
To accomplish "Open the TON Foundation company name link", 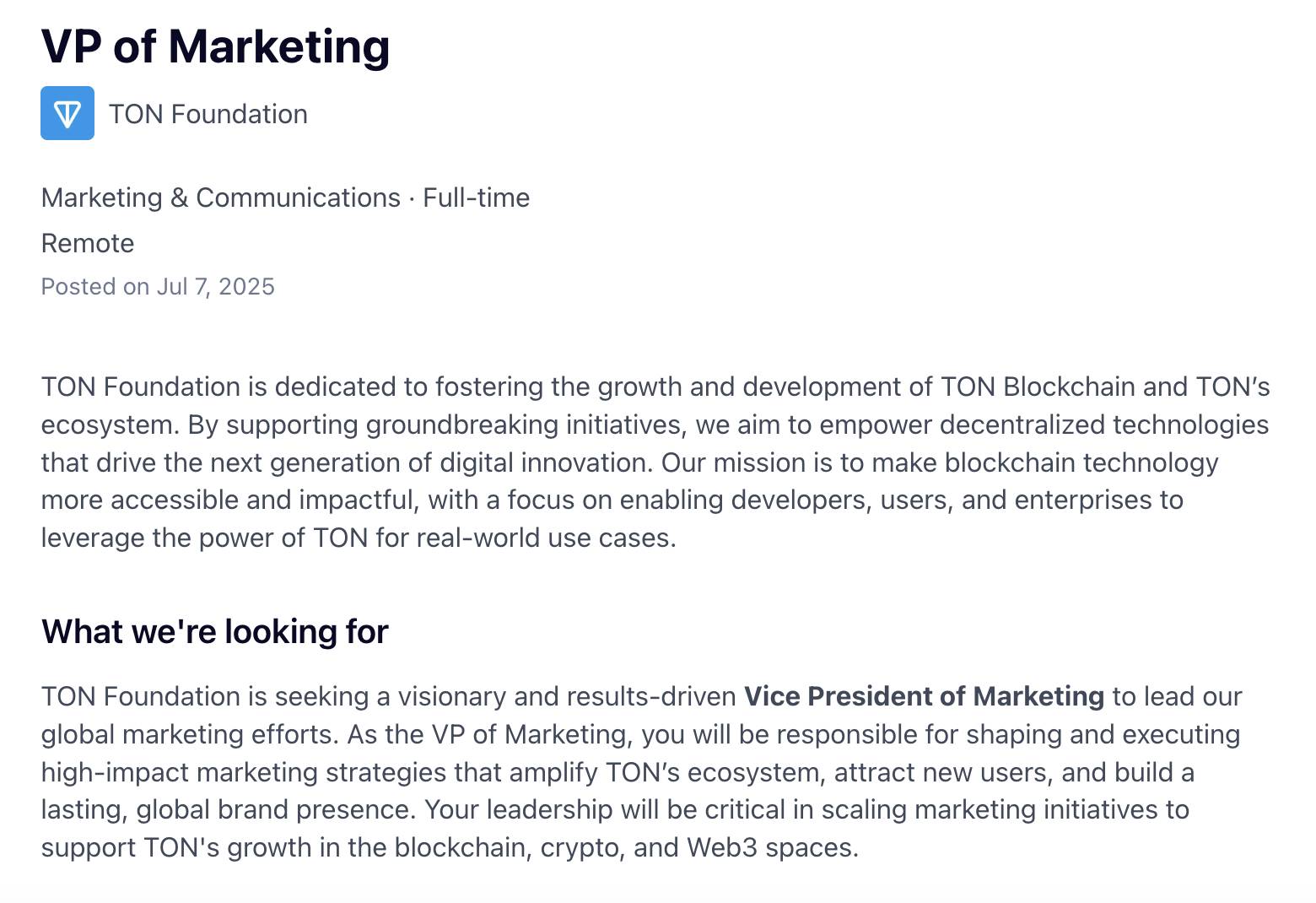I will click(x=208, y=114).
